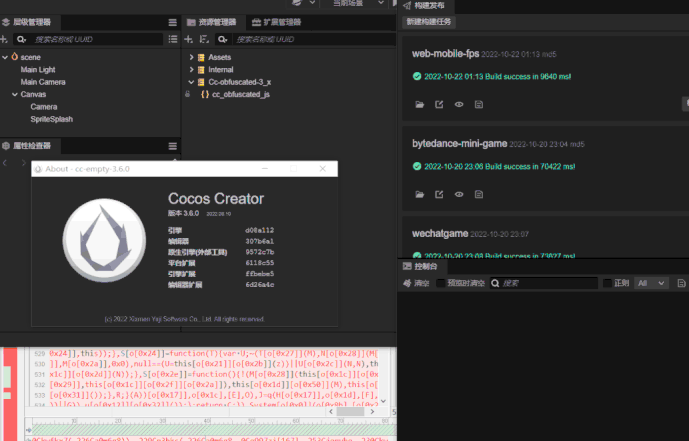Select the Camera node under Canvas
The width and height of the screenshot is (689, 441).
tap(44, 107)
